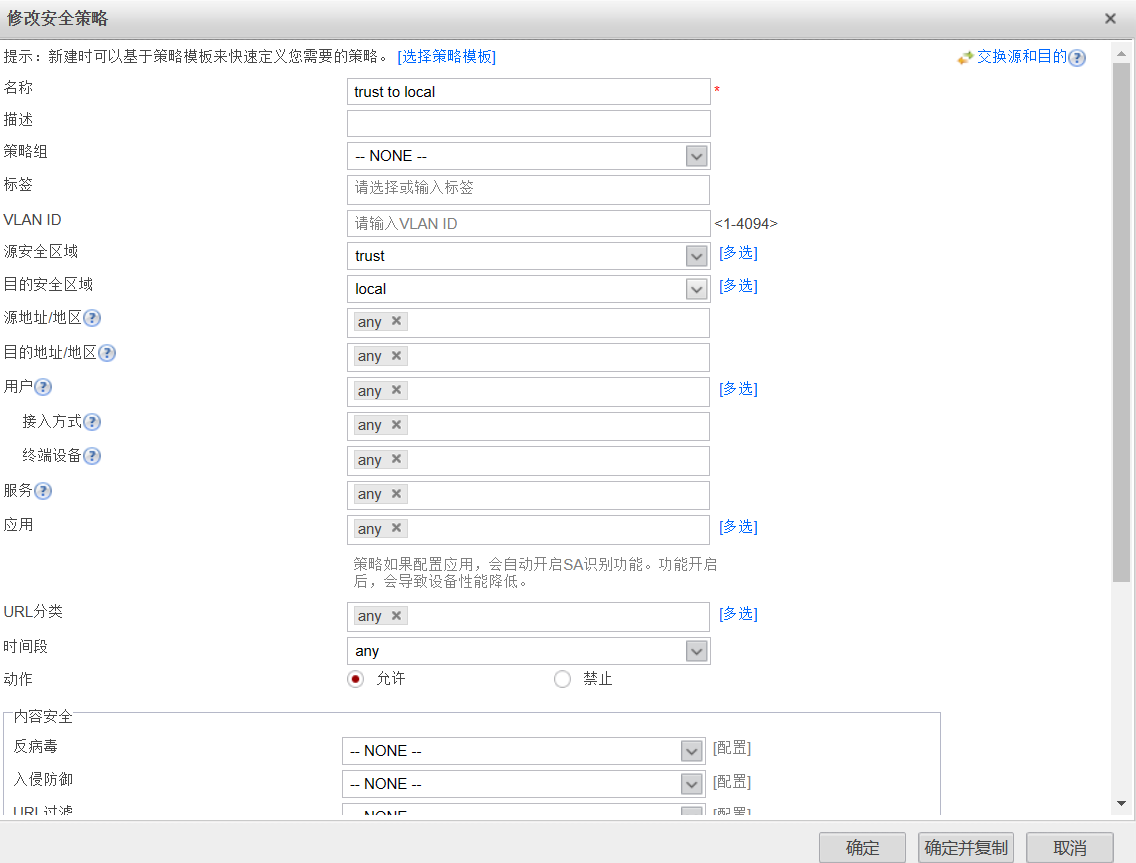Open help icon next to 服务
Image resolution: width=1136 pixels, height=863 pixels.
(x=43, y=491)
